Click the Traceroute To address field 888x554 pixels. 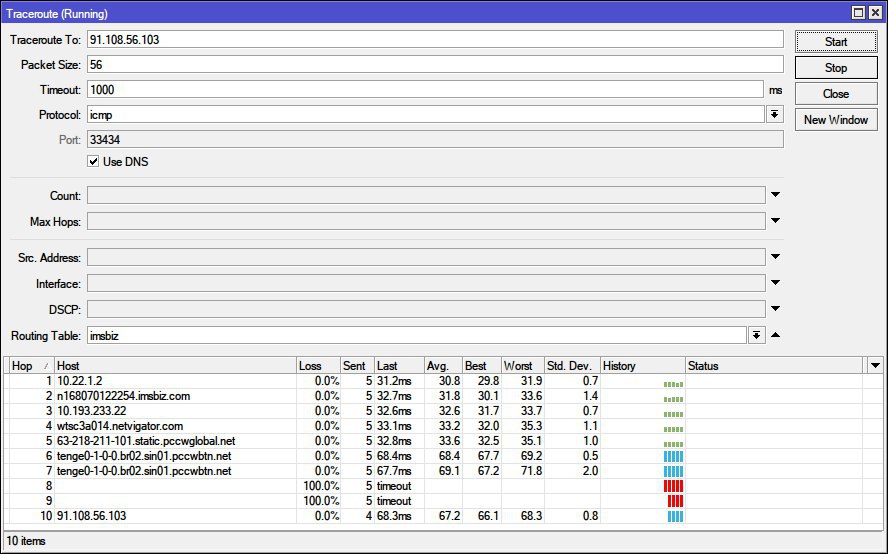click(x=434, y=39)
